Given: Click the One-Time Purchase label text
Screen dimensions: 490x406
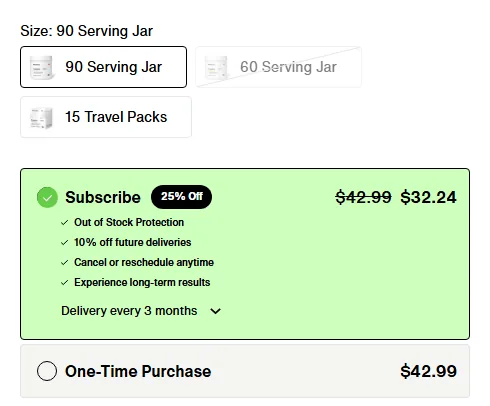Looking at the screenshot, I should coord(138,371).
